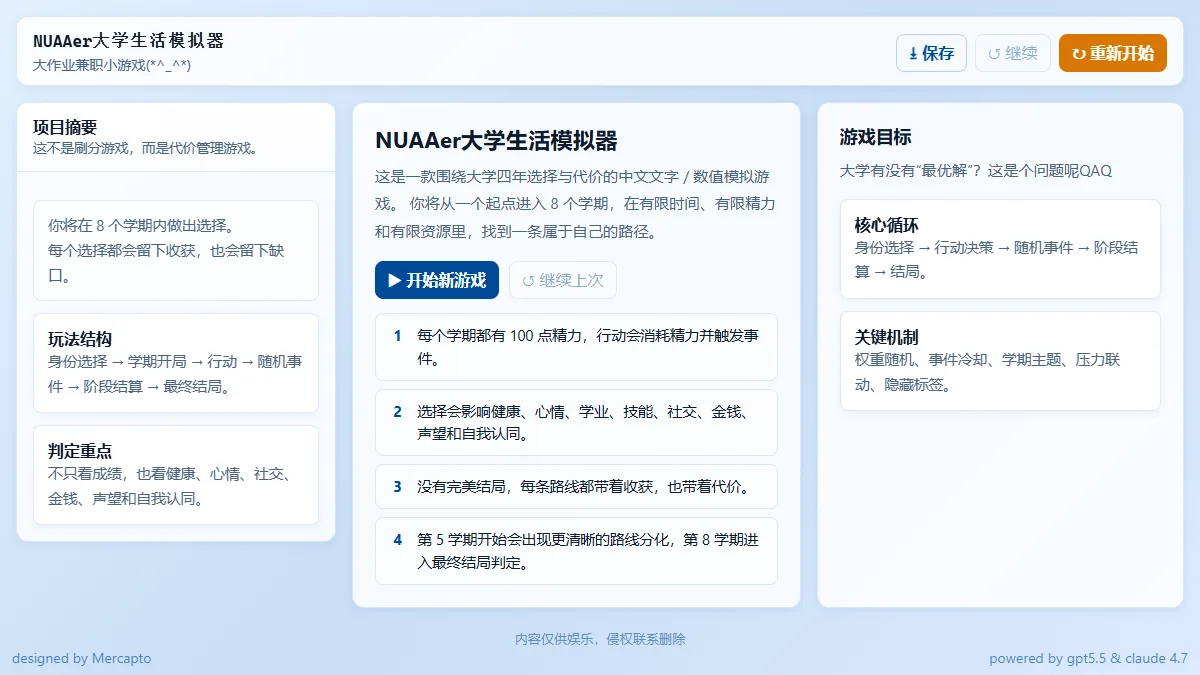Click the 保存 save button
The width and height of the screenshot is (1200, 675).
pos(931,53)
